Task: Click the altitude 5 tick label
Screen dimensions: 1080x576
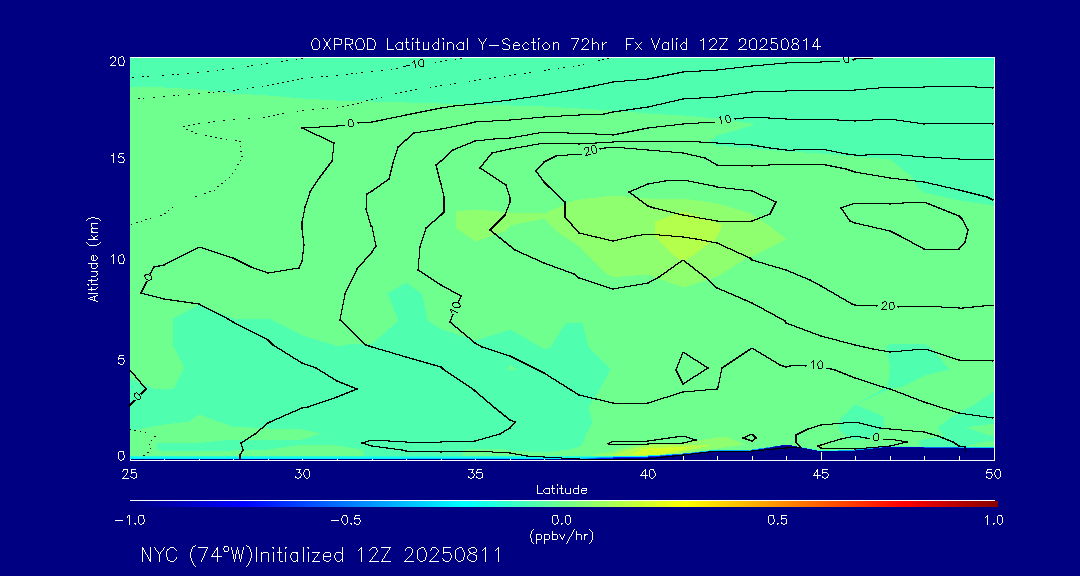Action: coord(120,359)
